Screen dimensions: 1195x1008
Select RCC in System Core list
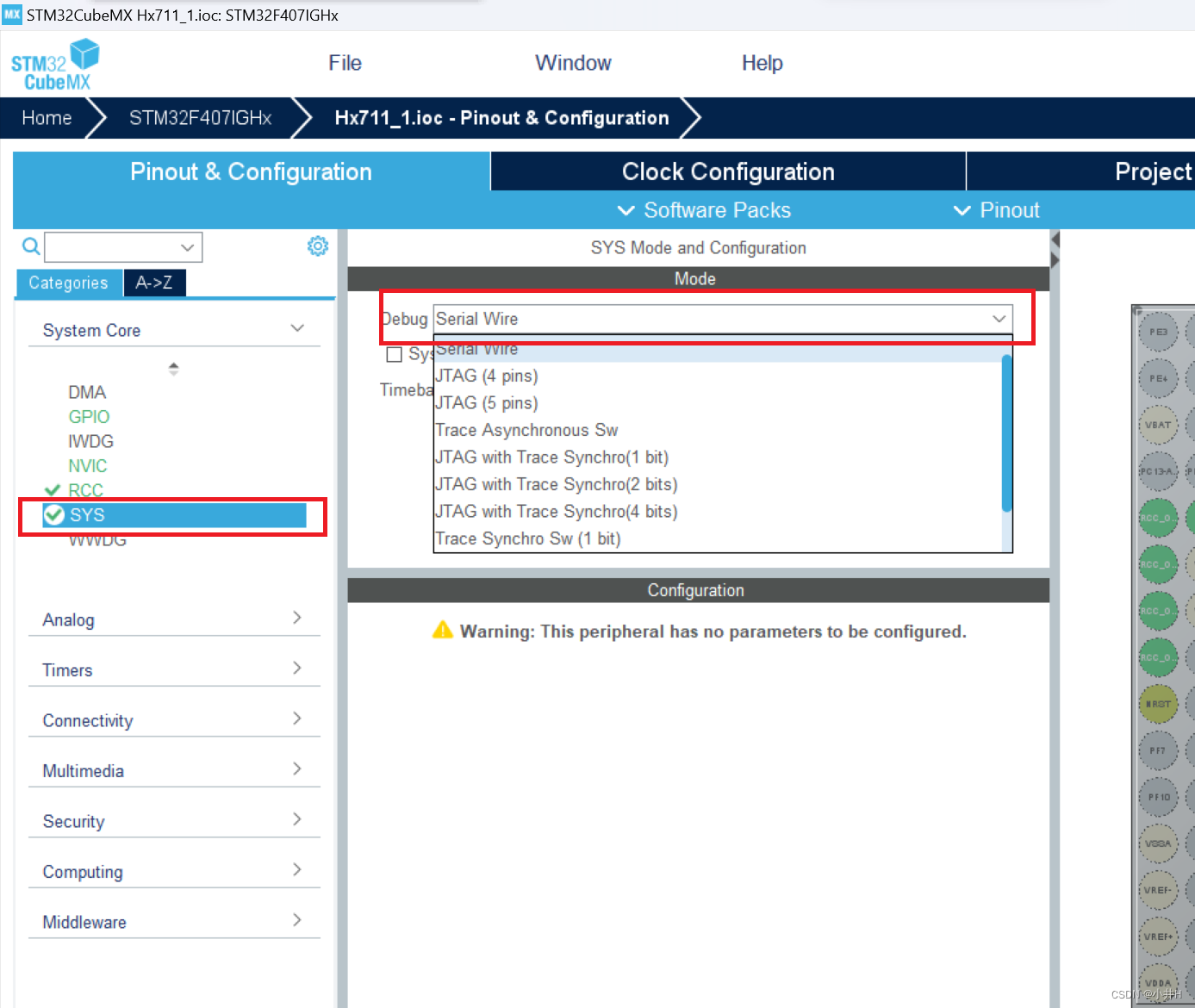pyautogui.click(x=85, y=490)
